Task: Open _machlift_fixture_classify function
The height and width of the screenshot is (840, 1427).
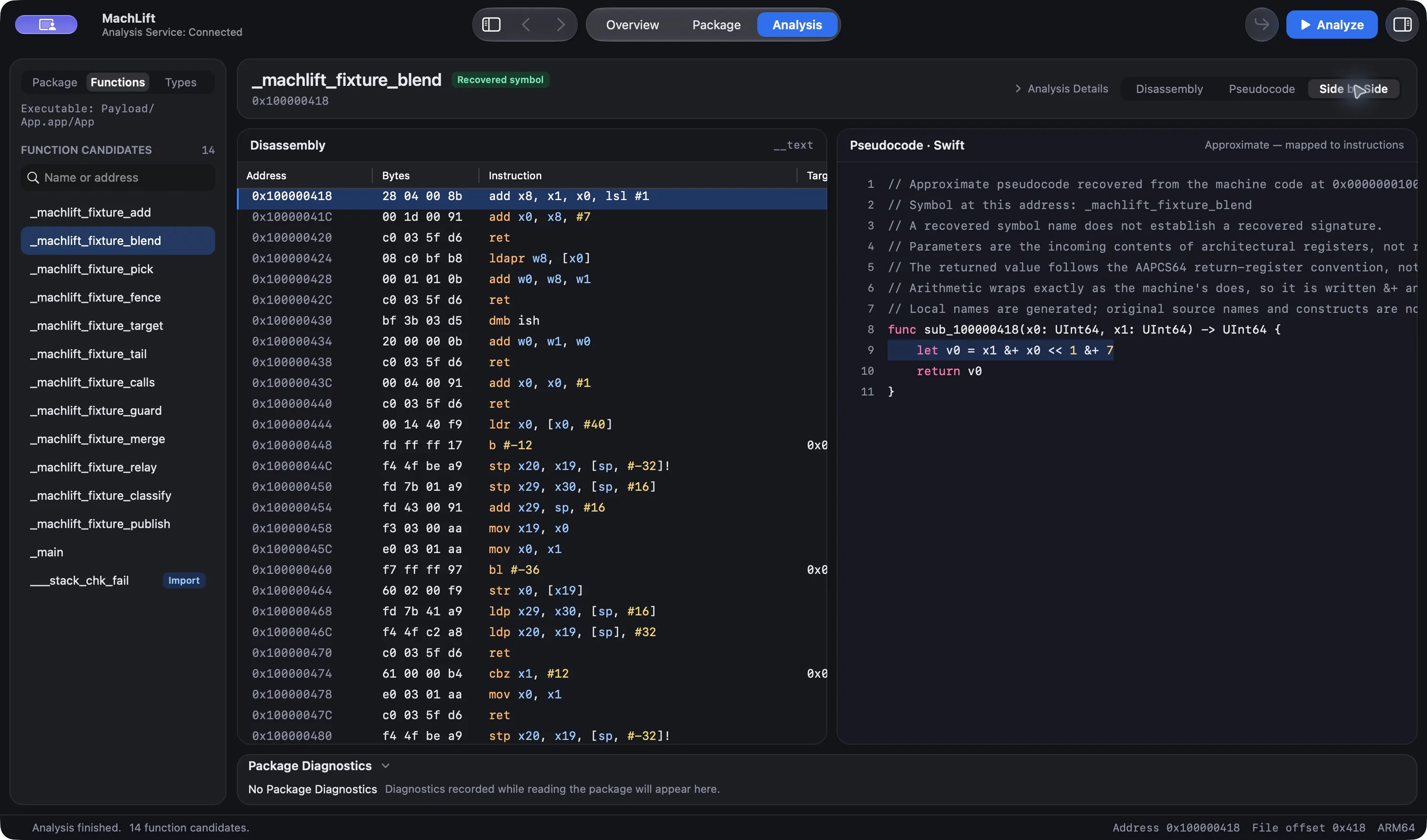Action: point(118,496)
